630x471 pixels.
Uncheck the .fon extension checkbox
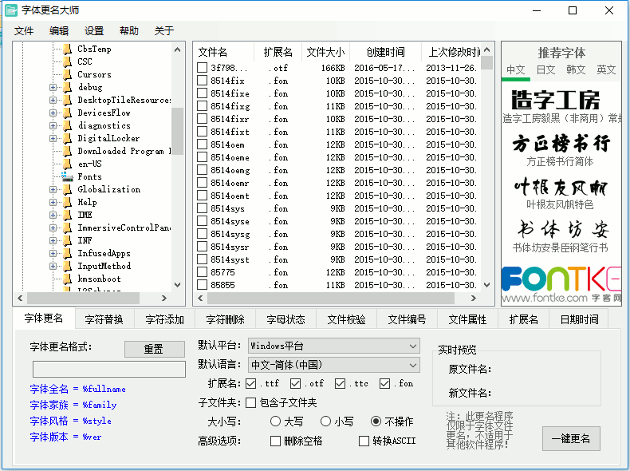tap(385, 384)
